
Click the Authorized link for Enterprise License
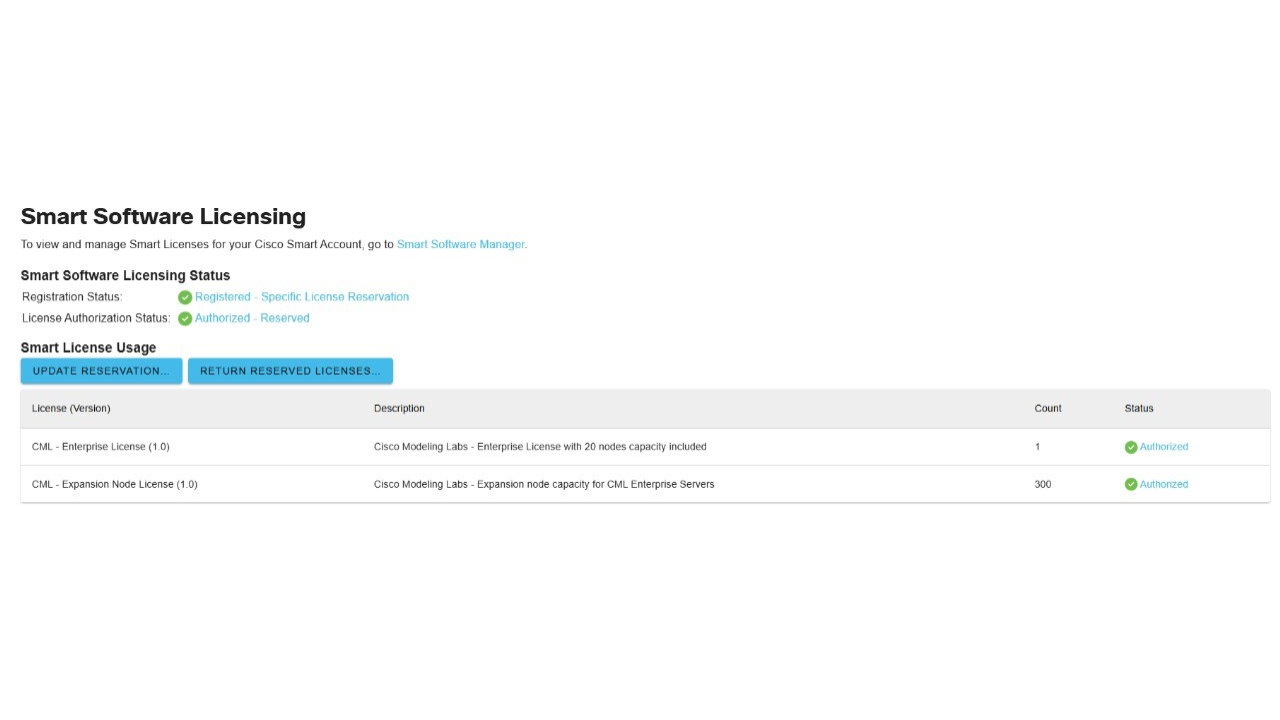(1164, 447)
